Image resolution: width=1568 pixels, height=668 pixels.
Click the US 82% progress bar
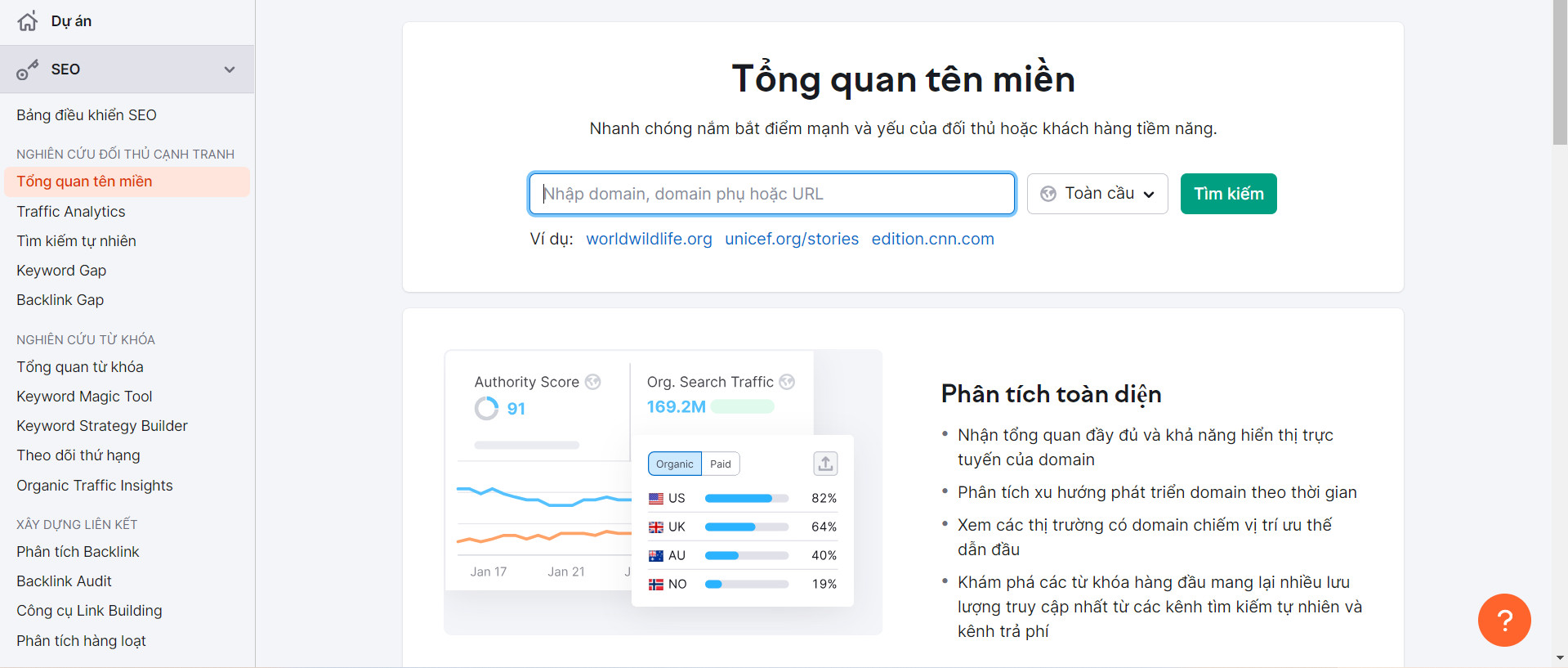coord(747,498)
